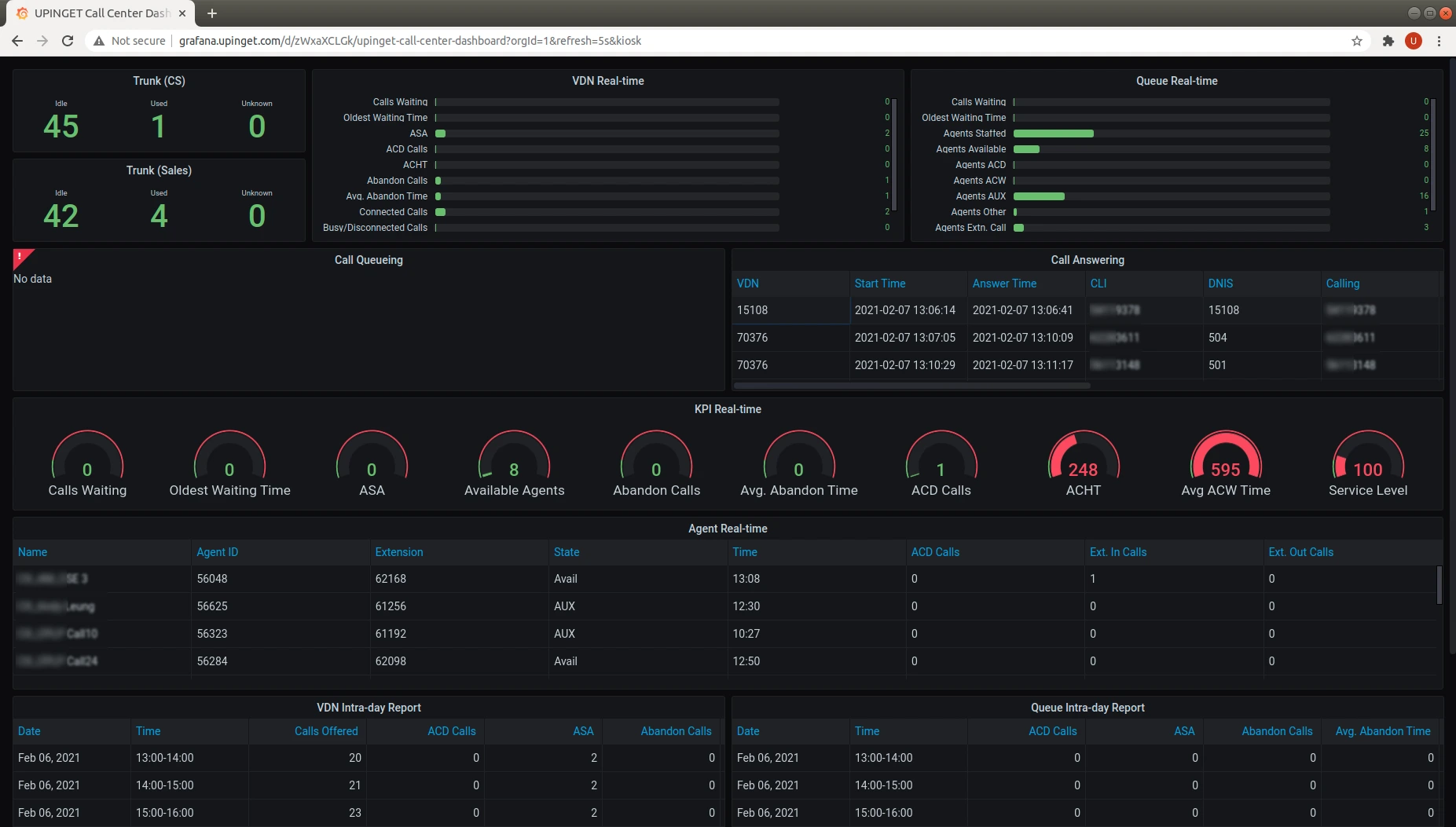The image size is (1456, 827).
Task: Sort Agent Real-time by Ext. In Calls
Action: (1117, 552)
